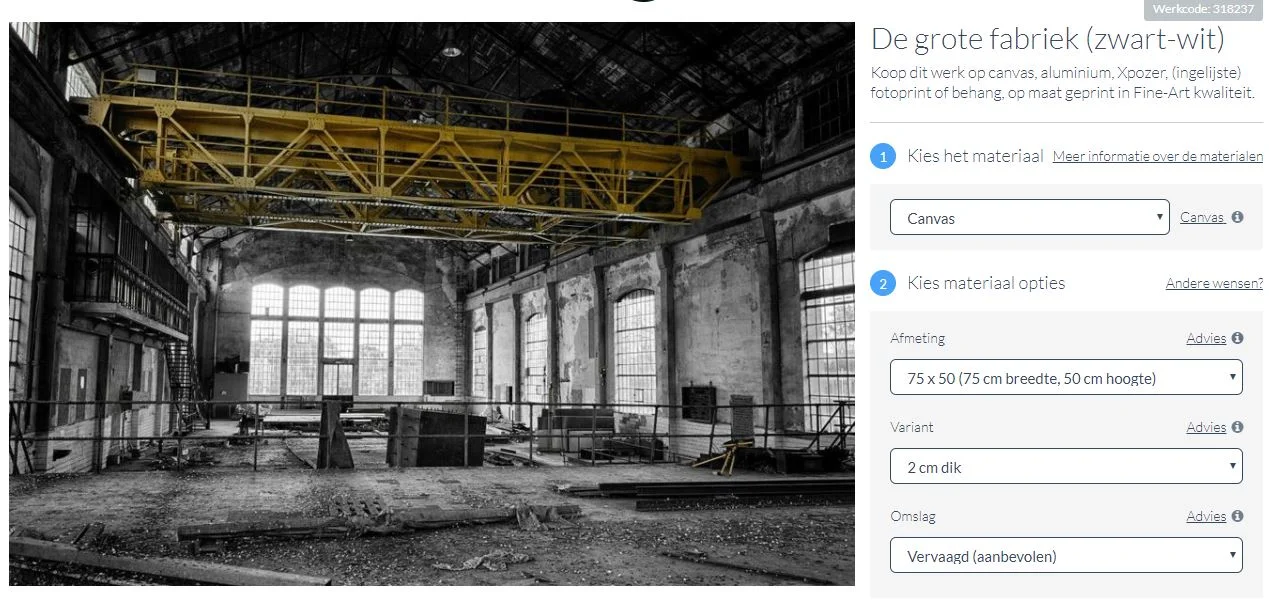Click the factory hall product photo
The width and height of the screenshot is (1269, 609).
pyautogui.click(x=432, y=303)
